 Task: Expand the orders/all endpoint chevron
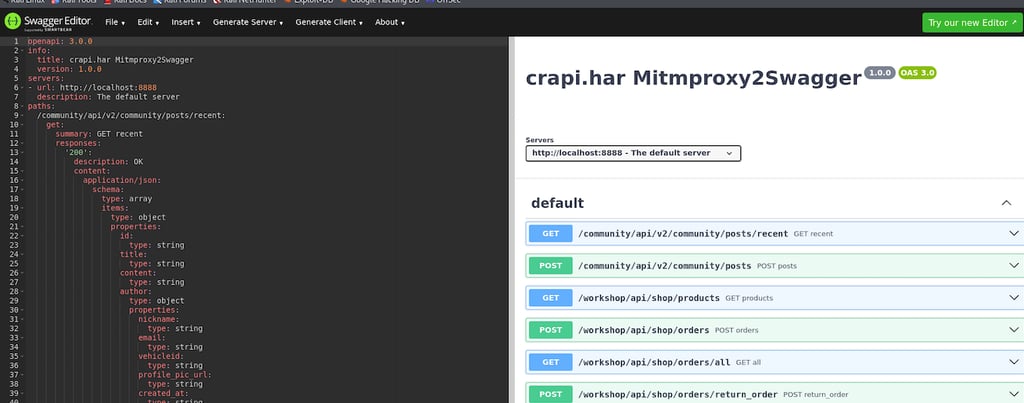(x=1014, y=362)
